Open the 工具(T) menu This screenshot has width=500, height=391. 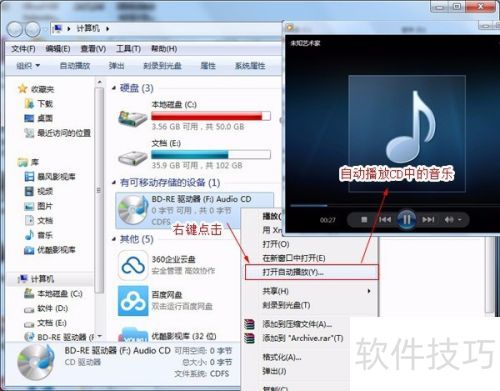[128, 49]
